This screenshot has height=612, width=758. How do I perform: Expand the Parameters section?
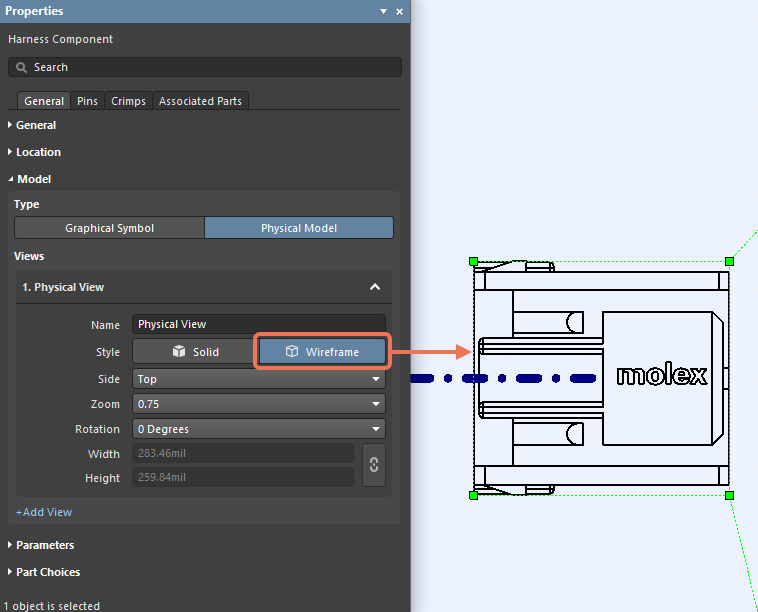pyautogui.click(x=45, y=545)
